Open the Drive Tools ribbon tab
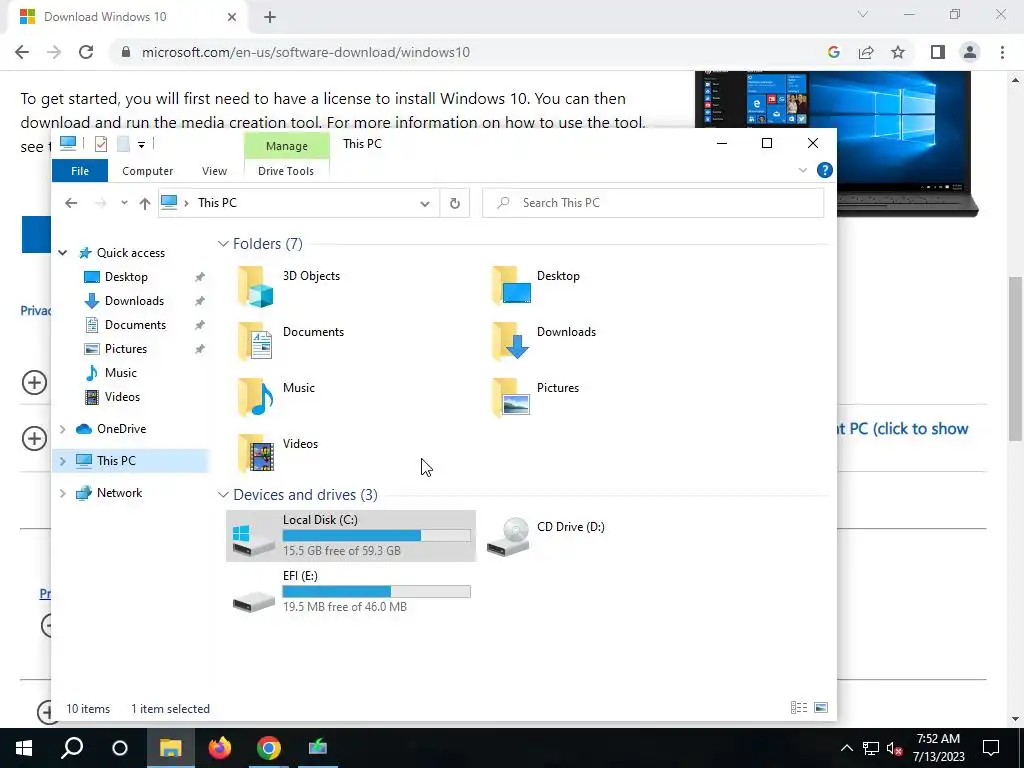Screen dimensions: 1024x768 click(286, 171)
